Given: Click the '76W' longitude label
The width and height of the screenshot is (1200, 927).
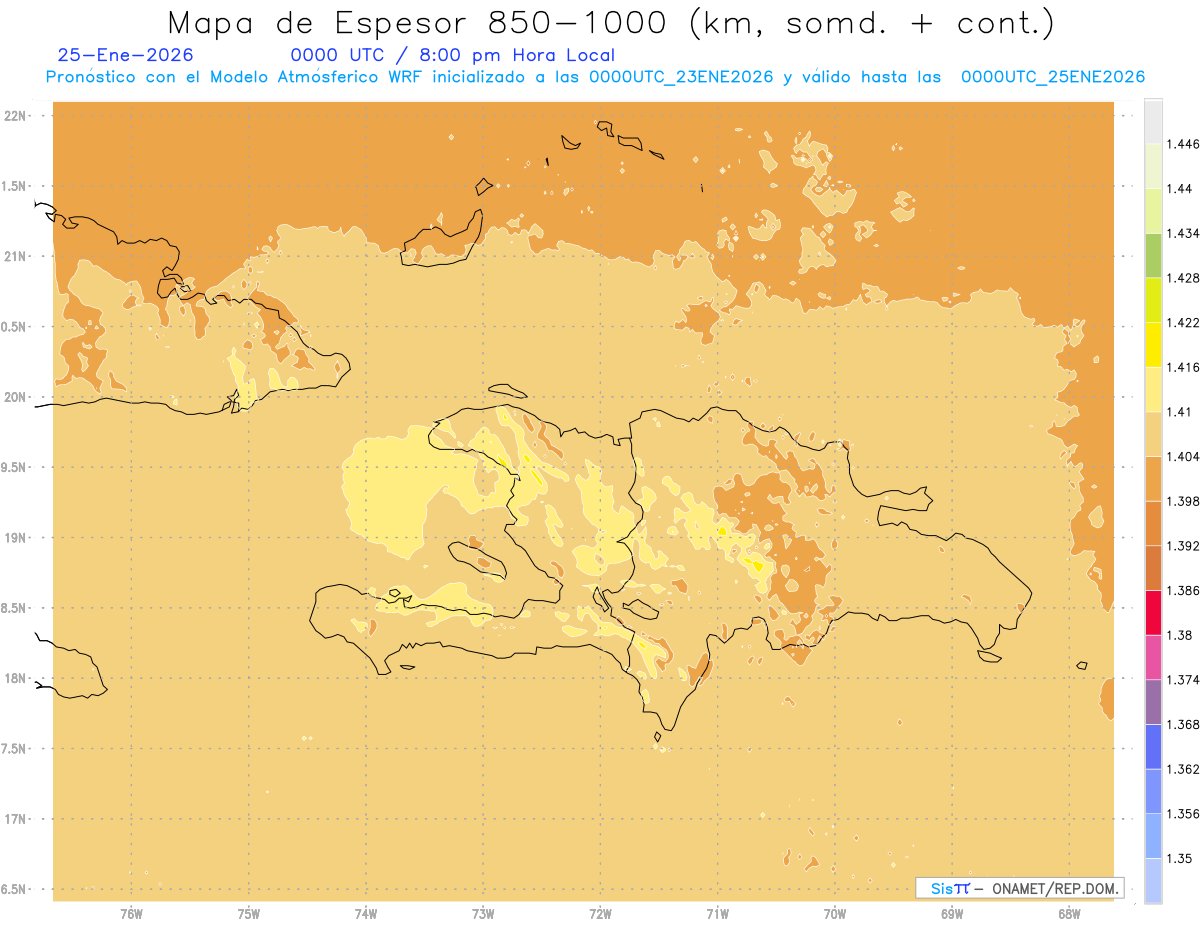Looking at the screenshot, I should 131,914.
